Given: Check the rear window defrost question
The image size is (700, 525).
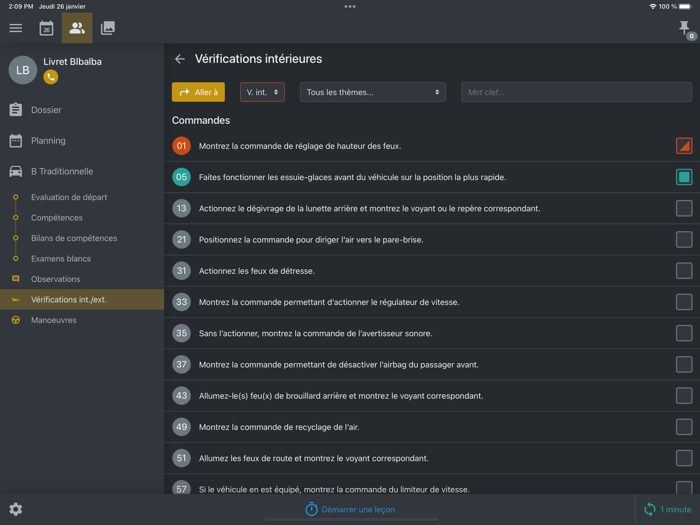Looking at the screenshot, I should click(x=684, y=208).
